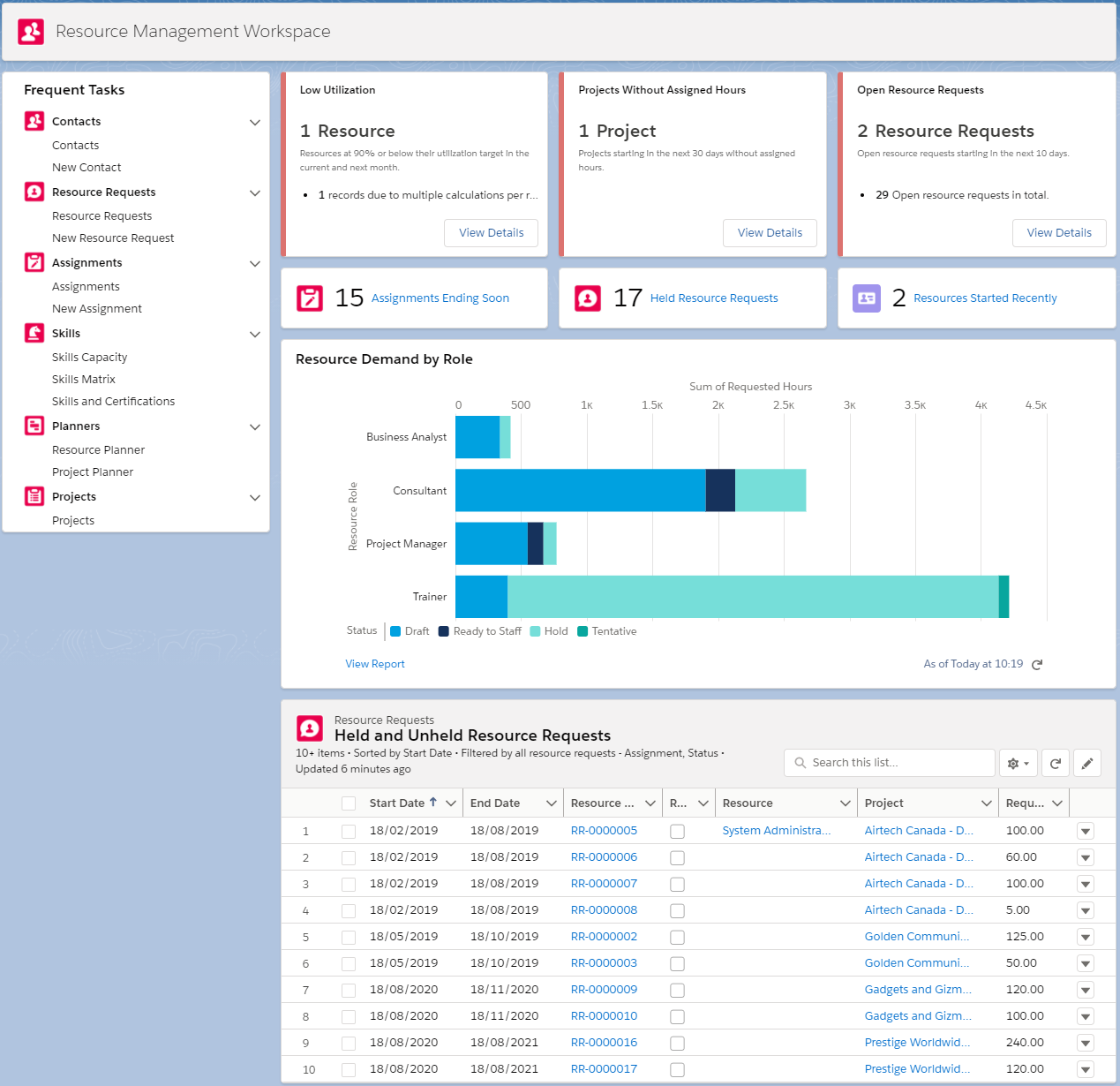Screen dimensions: 1120x1086
Task: Check the R... column box for RR-0000009
Action: pos(677,990)
